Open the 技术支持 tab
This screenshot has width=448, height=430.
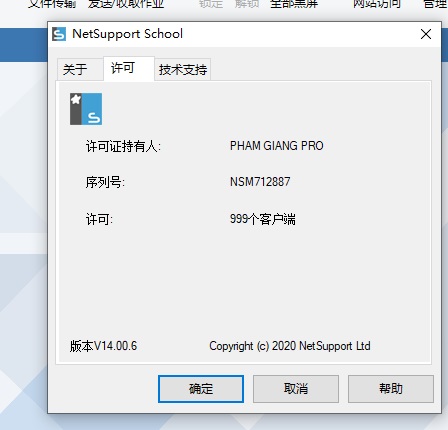[x=183, y=69]
